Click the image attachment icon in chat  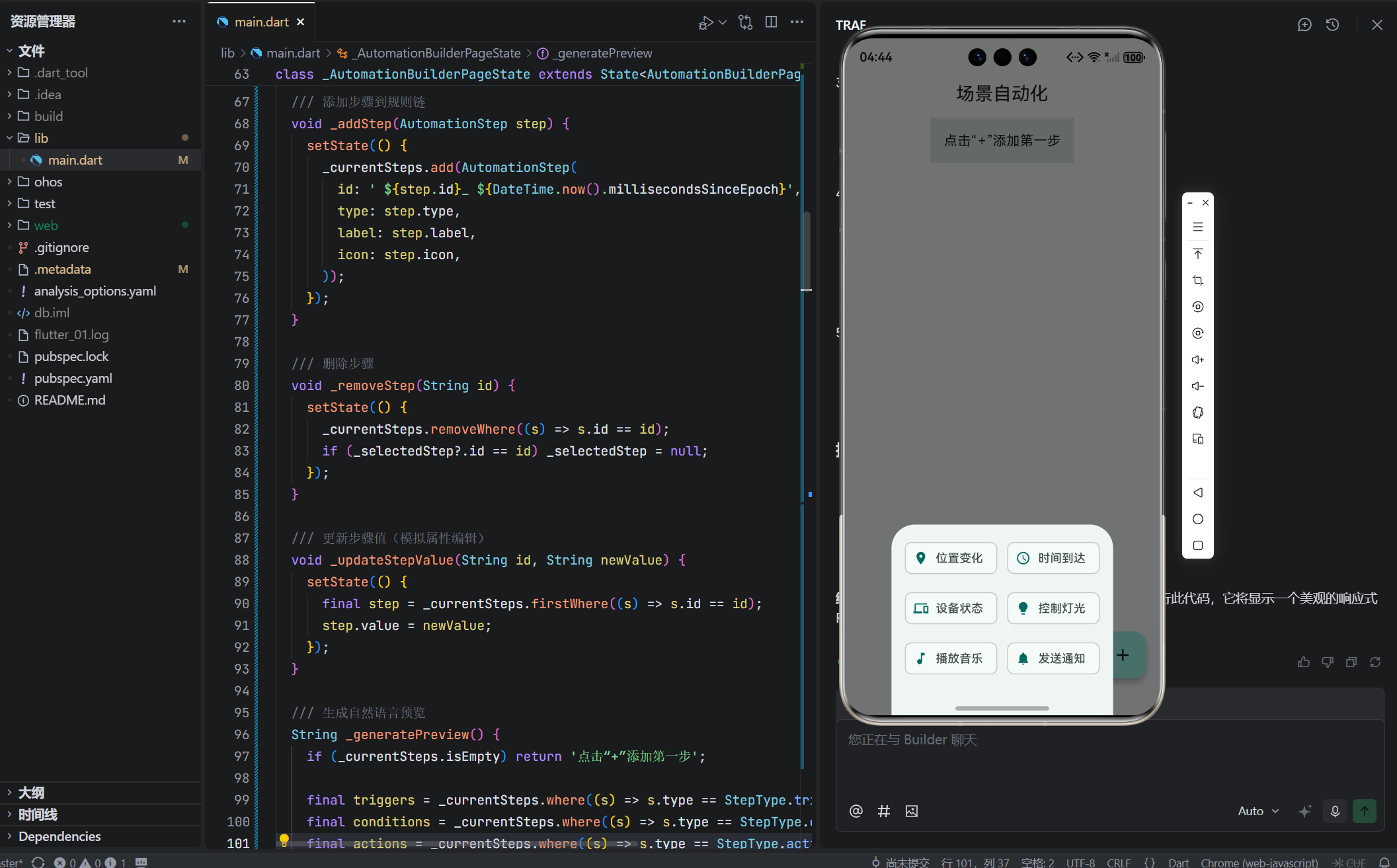pyautogui.click(x=912, y=811)
